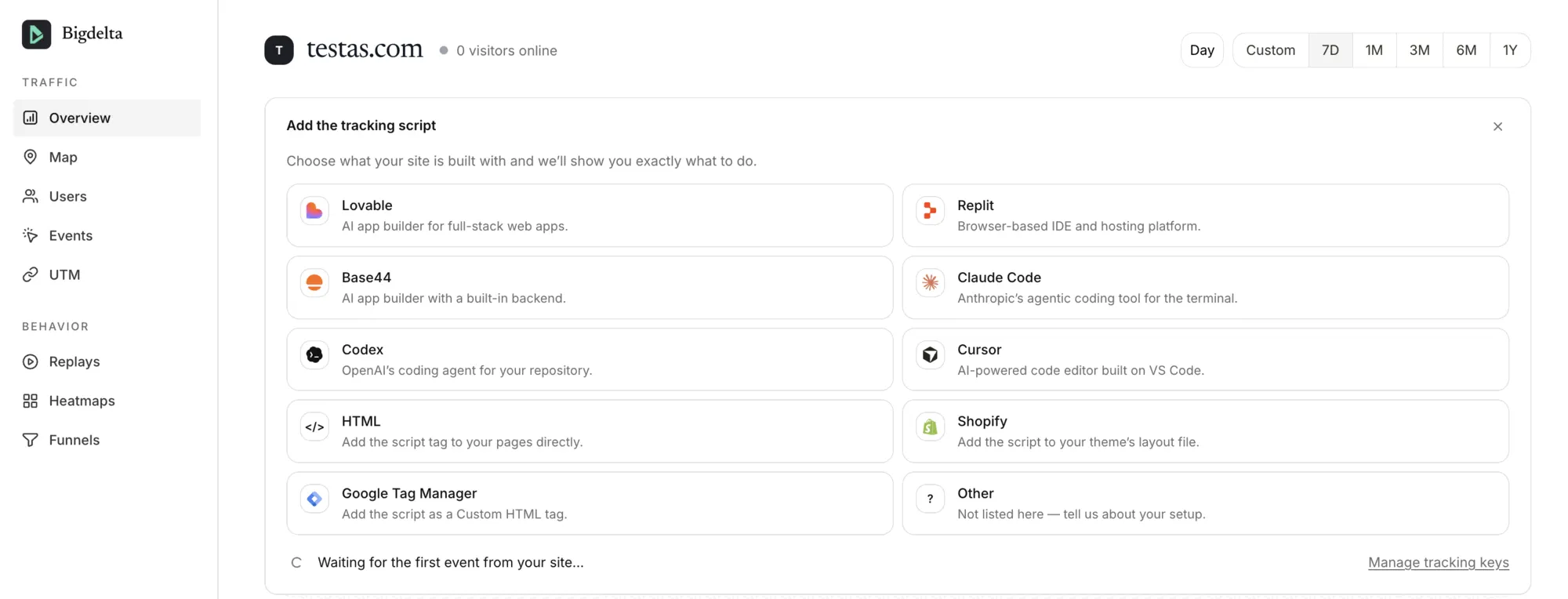The width and height of the screenshot is (1568, 599).
Task: Click the Overview chart icon in sidebar
Action: pyautogui.click(x=31, y=118)
